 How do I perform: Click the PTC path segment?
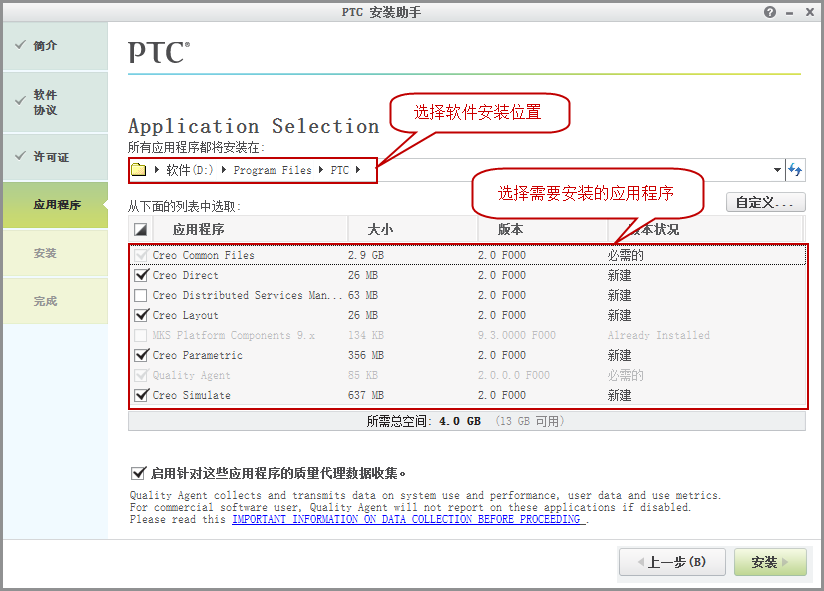(x=339, y=170)
